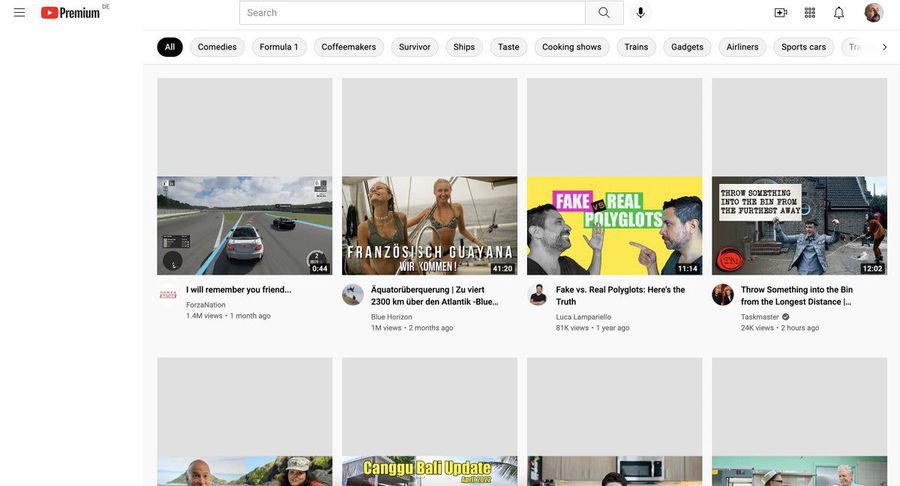Click '81K views • 1 year ago' text
Viewport: 900px width, 486px height.
[592, 328]
